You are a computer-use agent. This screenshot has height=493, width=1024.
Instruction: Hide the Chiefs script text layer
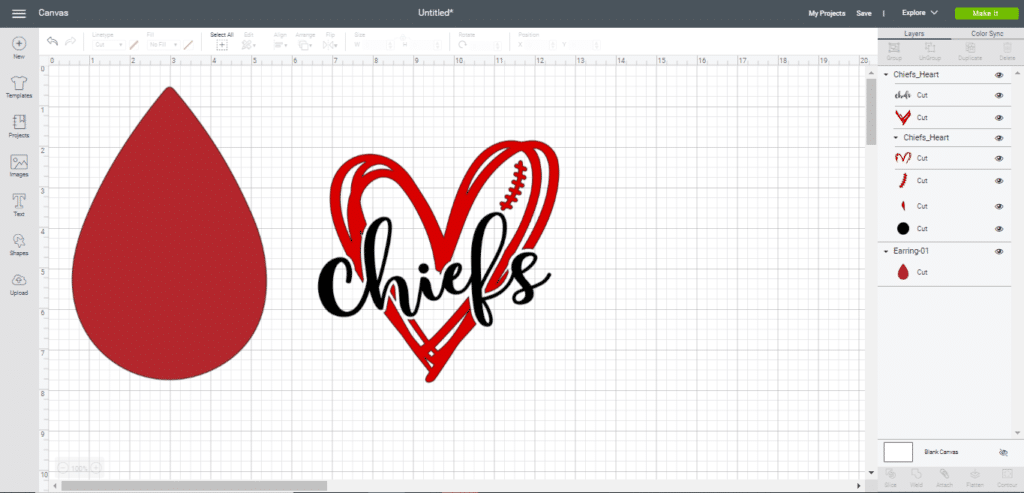[x=999, y=95]
